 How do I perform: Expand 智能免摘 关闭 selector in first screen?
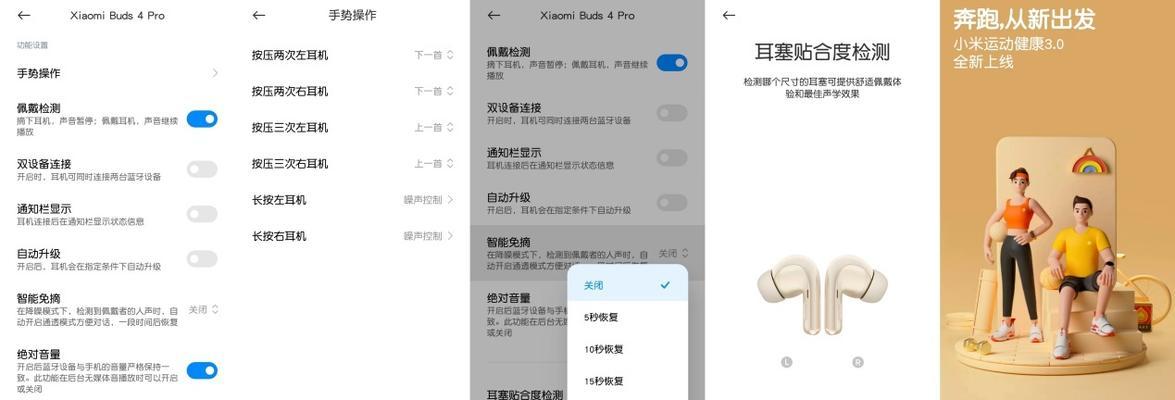[203, 309]
